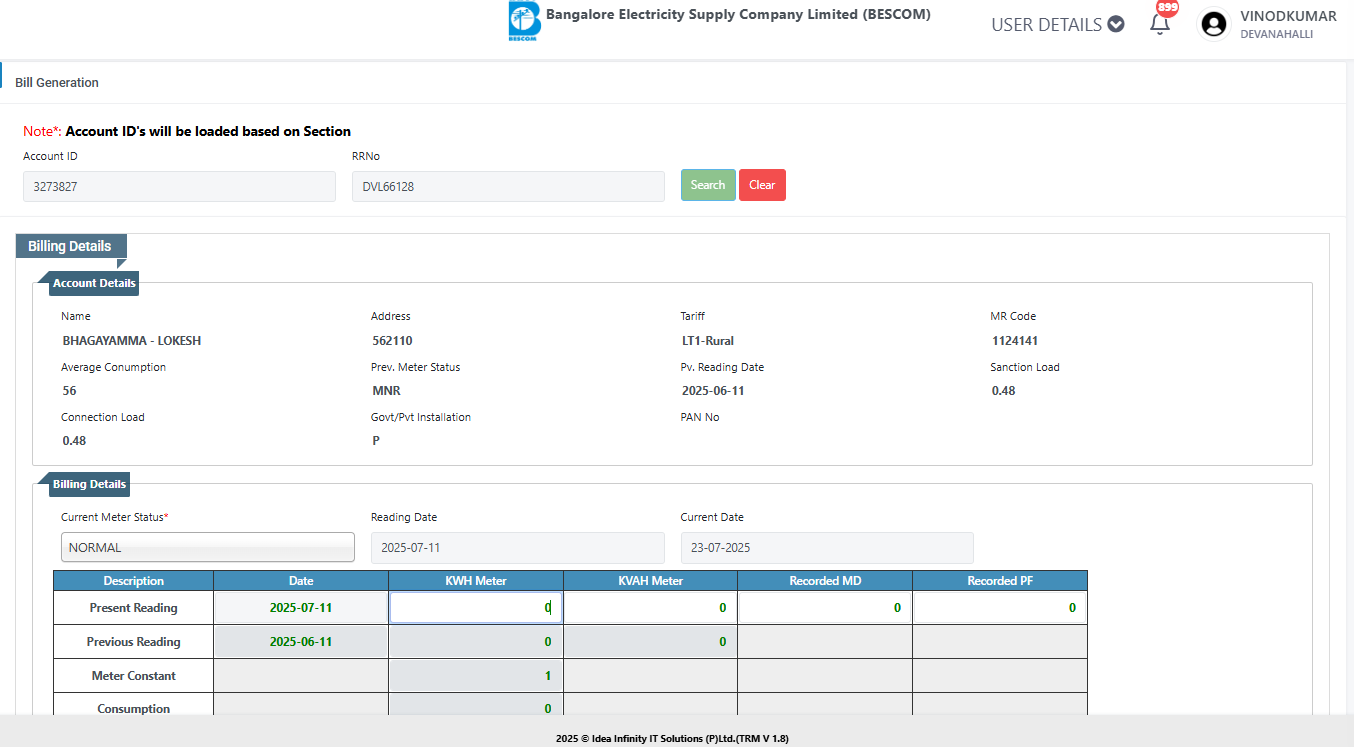
Task: Click the Consumption row label
Action: point(133,709)
